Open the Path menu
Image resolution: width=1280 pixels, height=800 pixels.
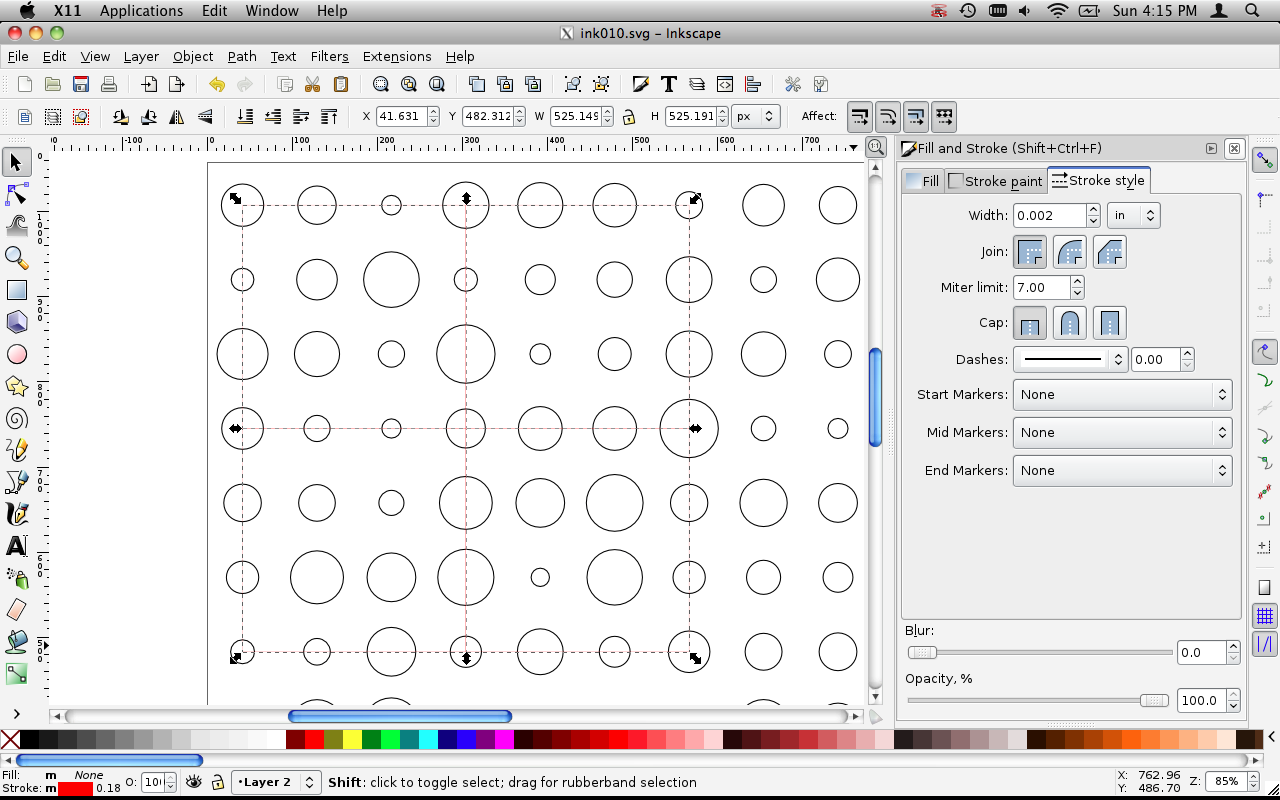pos(242,57)
